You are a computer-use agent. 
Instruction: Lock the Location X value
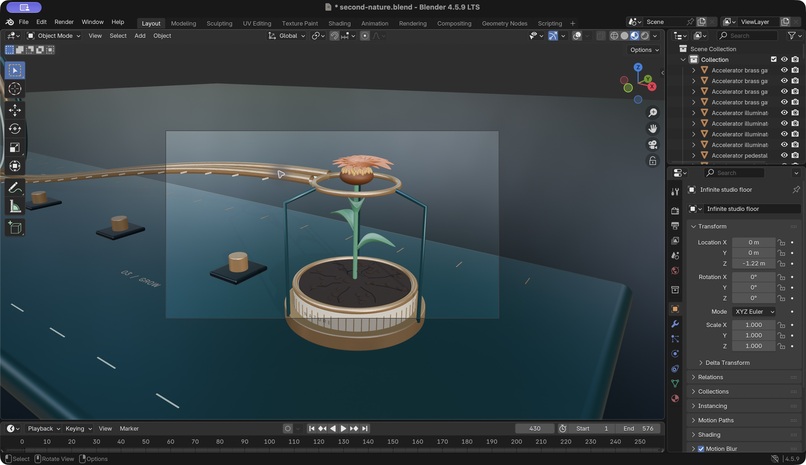781,242
